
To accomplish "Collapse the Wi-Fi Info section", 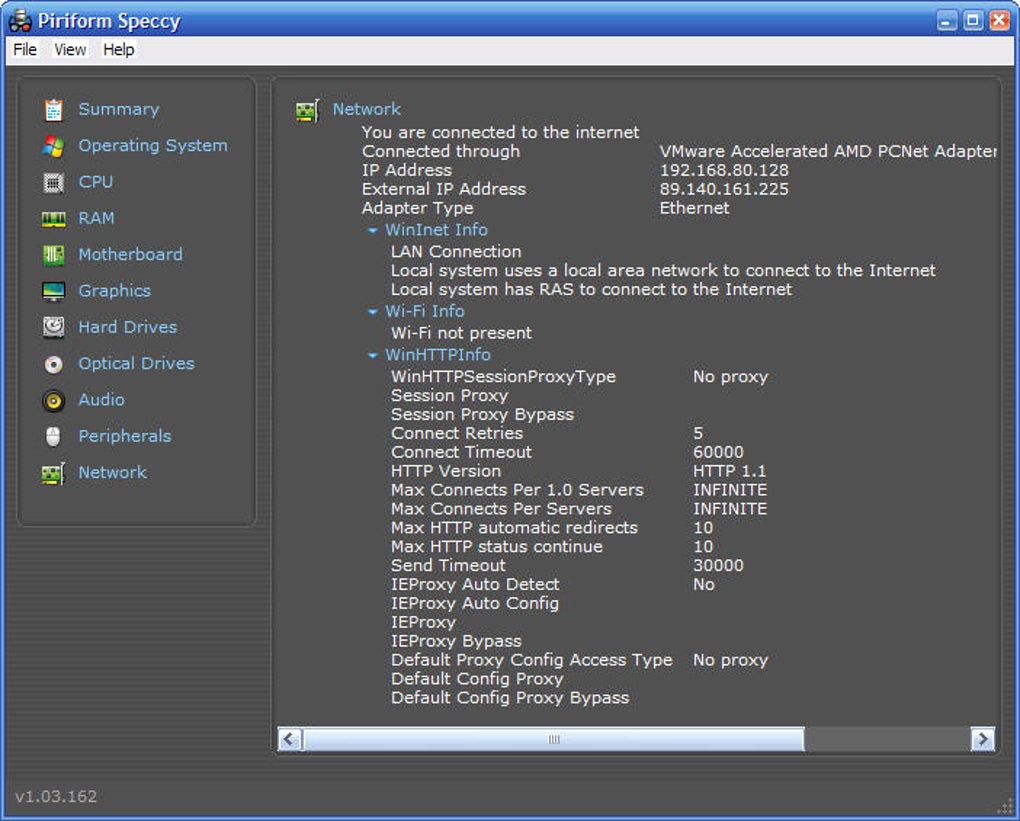I will [372, 312].
